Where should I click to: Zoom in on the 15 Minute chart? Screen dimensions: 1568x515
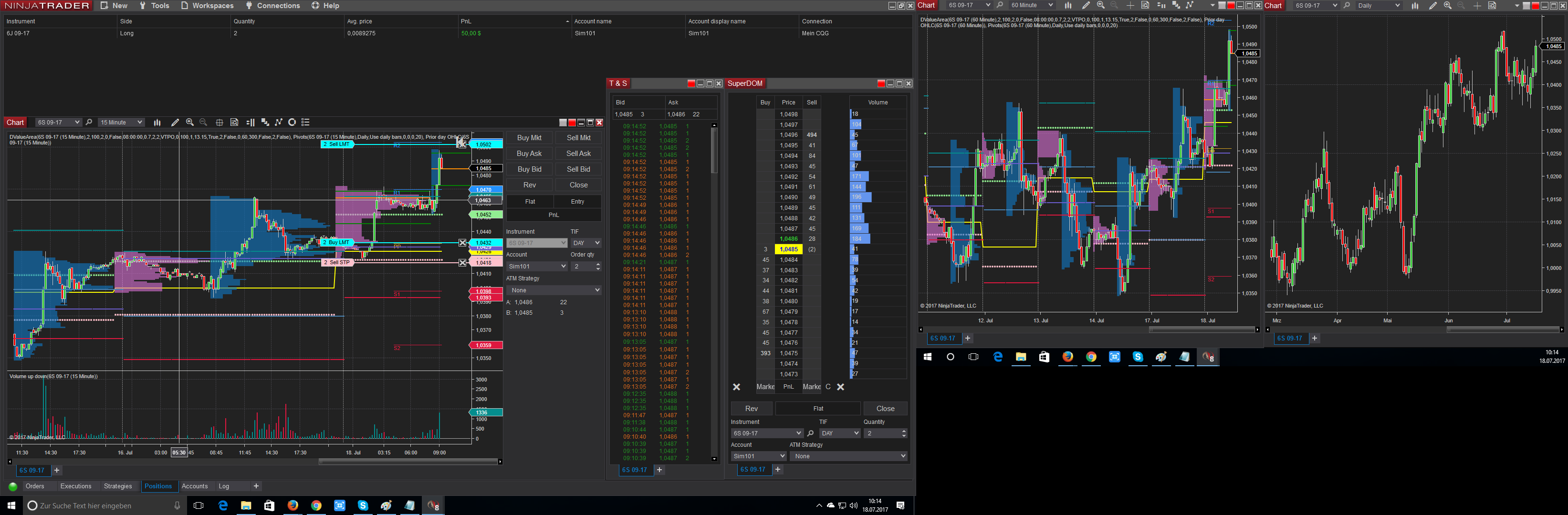pos(190,122)
